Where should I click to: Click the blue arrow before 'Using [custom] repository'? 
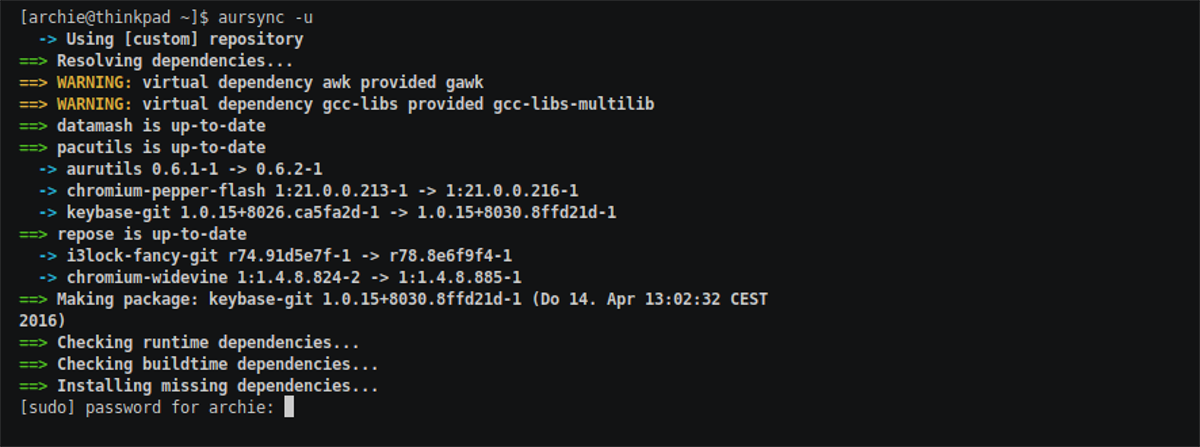click(47, 40)
